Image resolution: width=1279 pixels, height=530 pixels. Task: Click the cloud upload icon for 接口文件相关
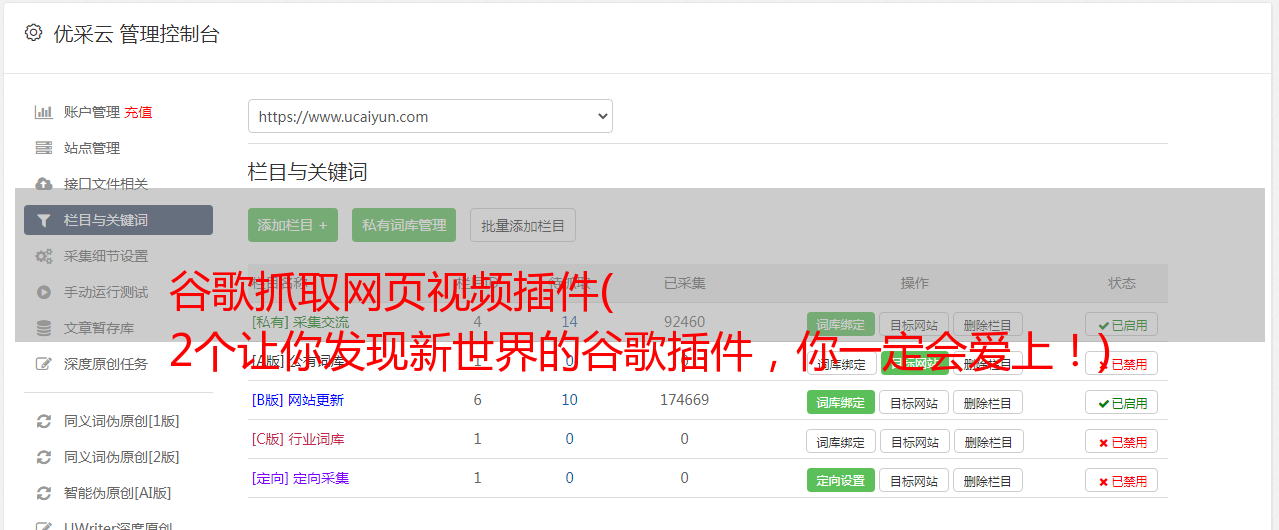pyautogui.click(x=43, y=184)
